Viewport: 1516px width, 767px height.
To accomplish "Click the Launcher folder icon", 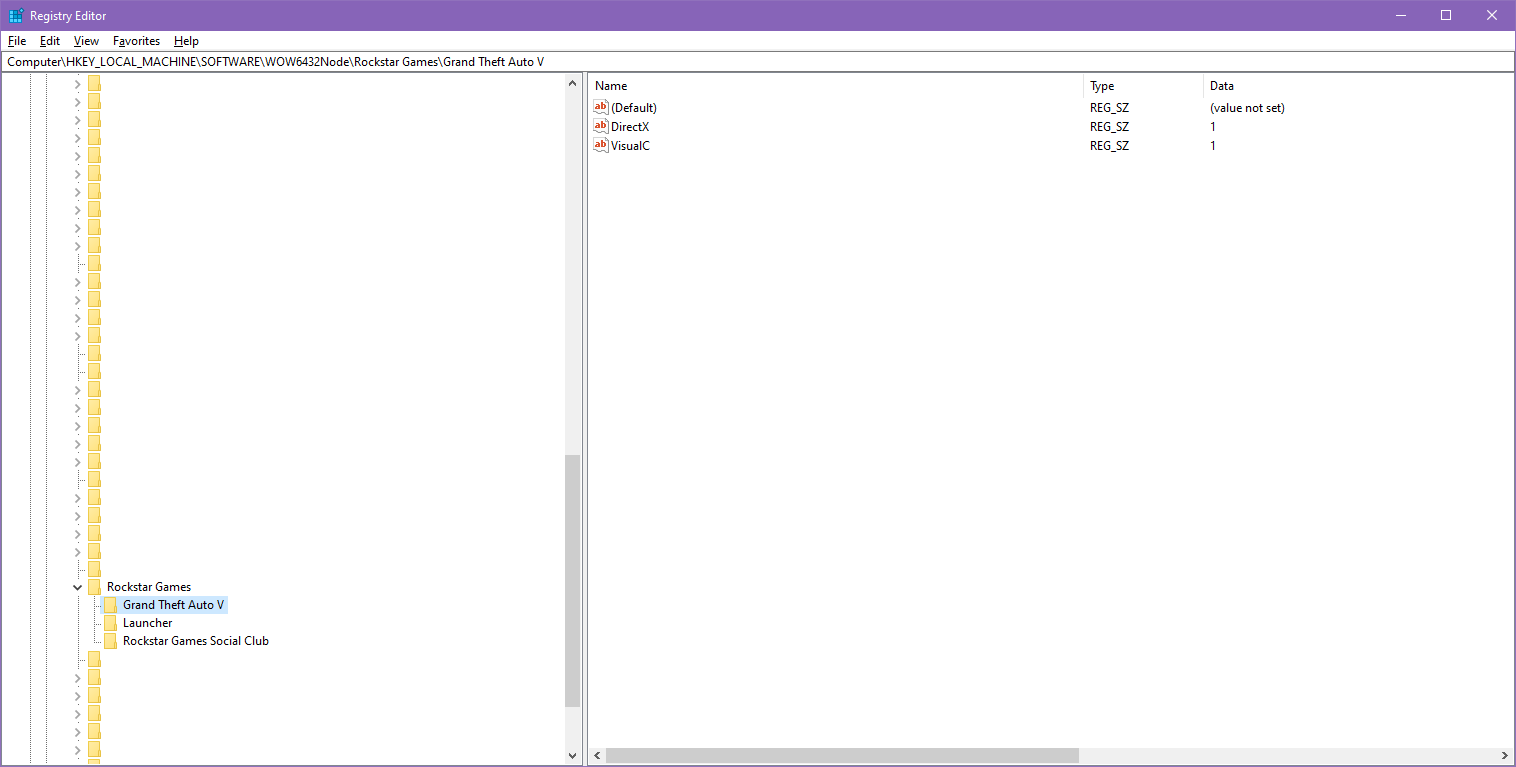I will (x=110, y=623).
